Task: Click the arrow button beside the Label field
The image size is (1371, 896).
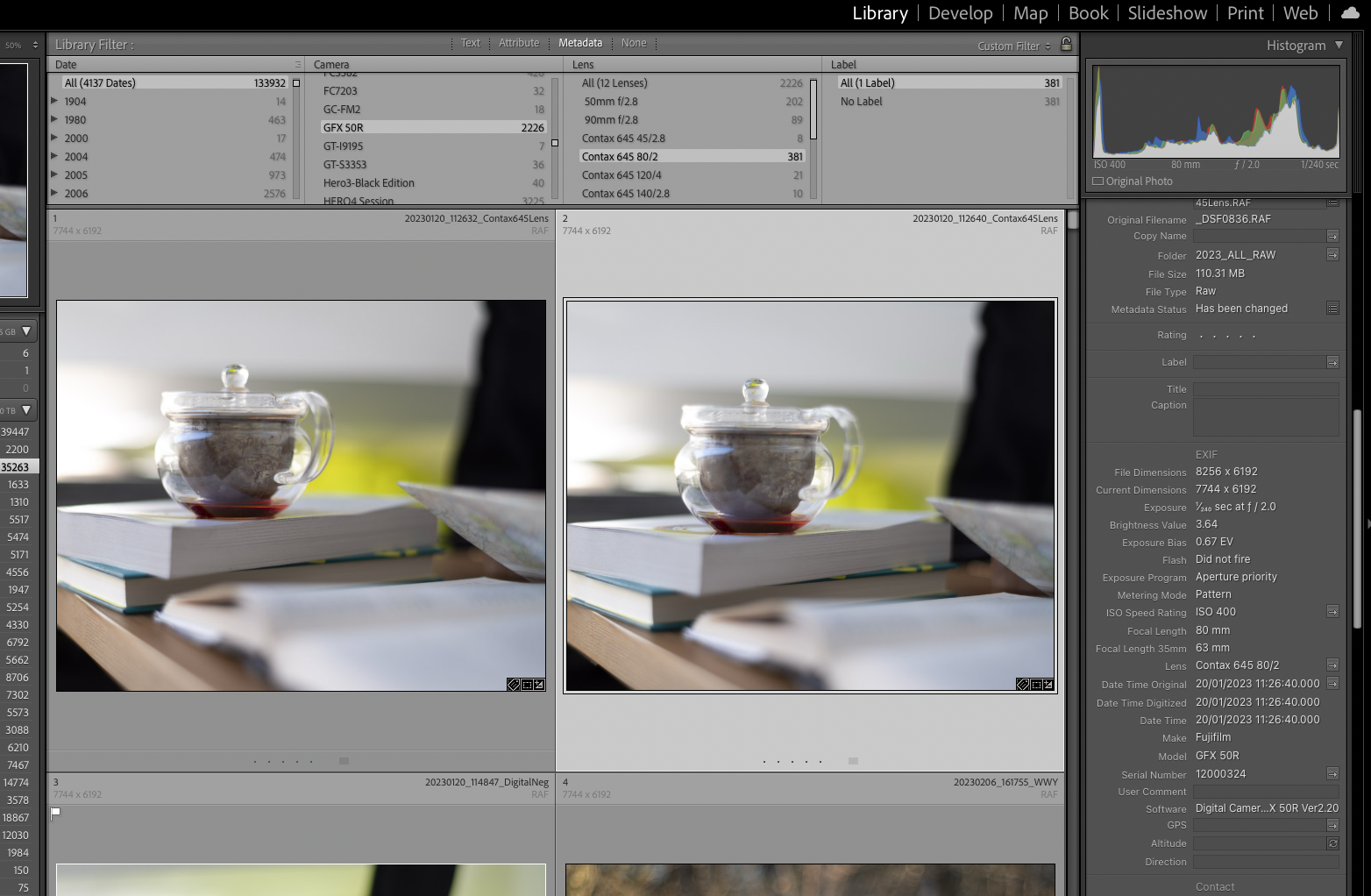Action: point(1332,362)
